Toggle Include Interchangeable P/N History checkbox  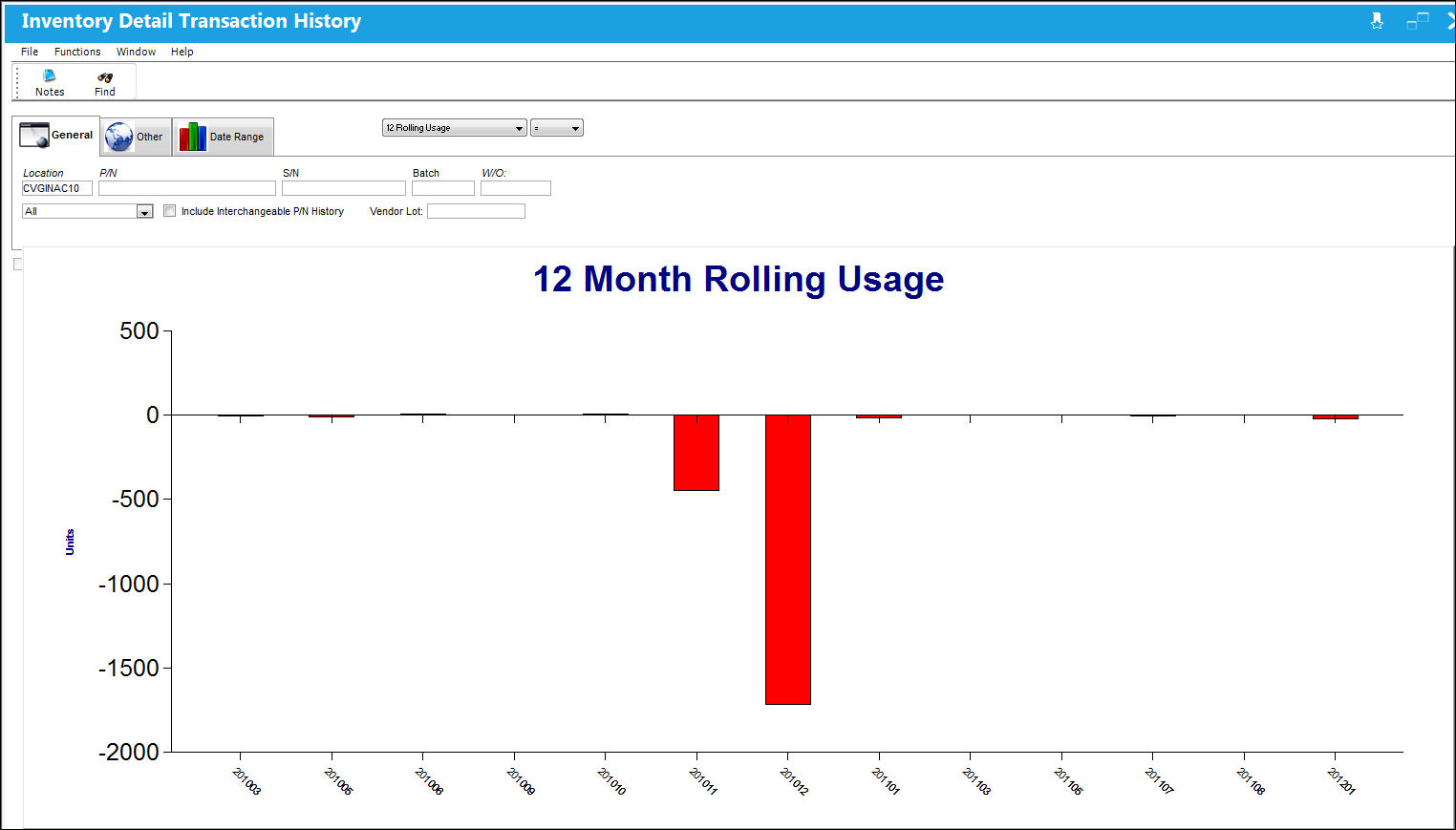tap(170, 211)
